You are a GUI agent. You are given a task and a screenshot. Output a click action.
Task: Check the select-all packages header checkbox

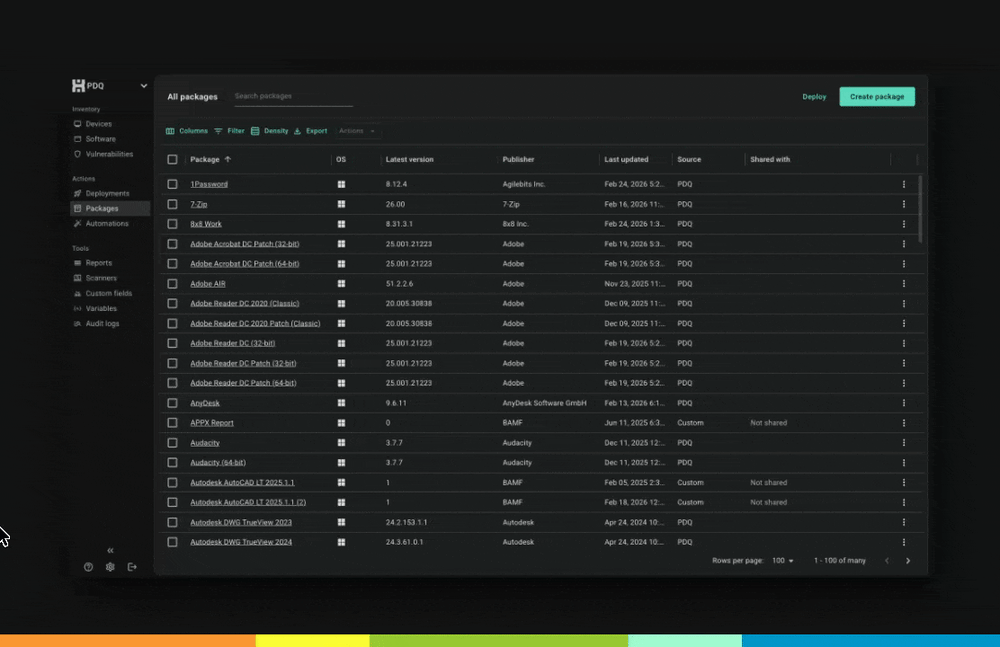pyautogui.click(x=173, y=159)
